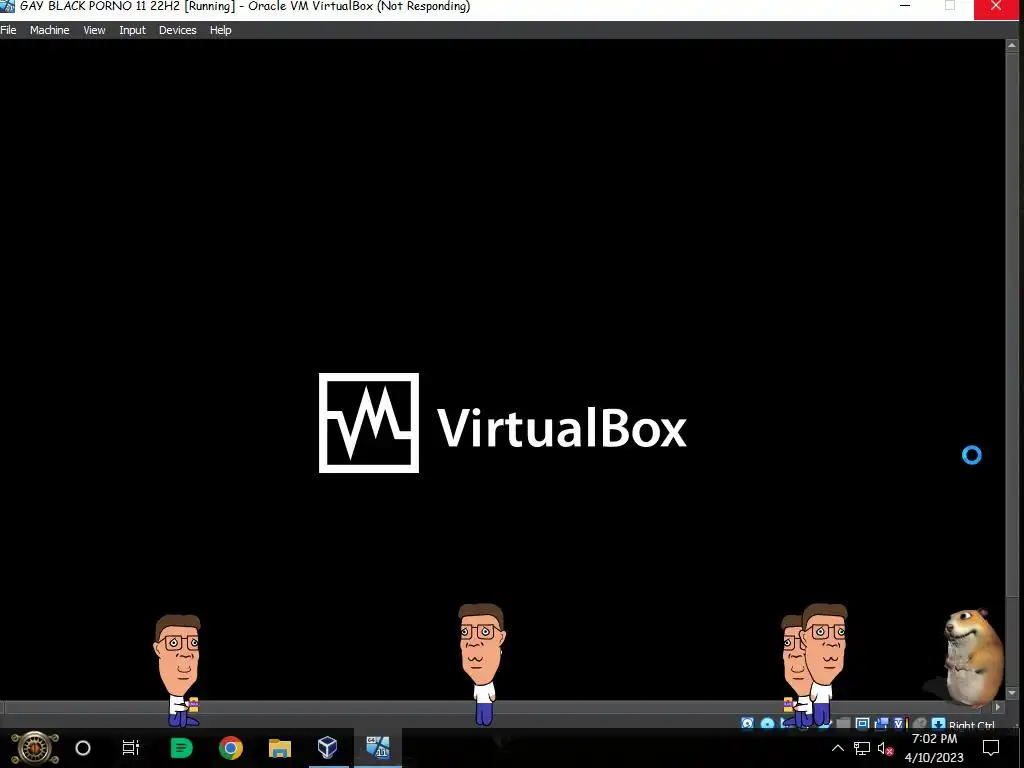Image resolution: width=1024 pixels, height=768 pixels.
Task: Open the File menu
Action: pos(8,30)
